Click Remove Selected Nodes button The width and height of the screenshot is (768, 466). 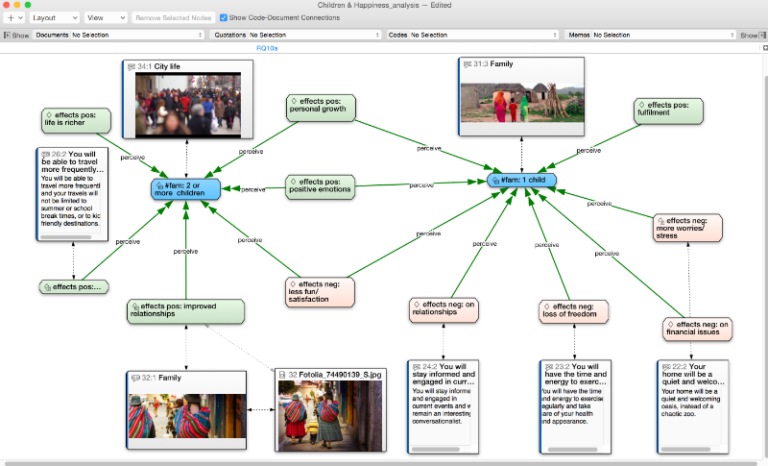[x=173, y=18]
